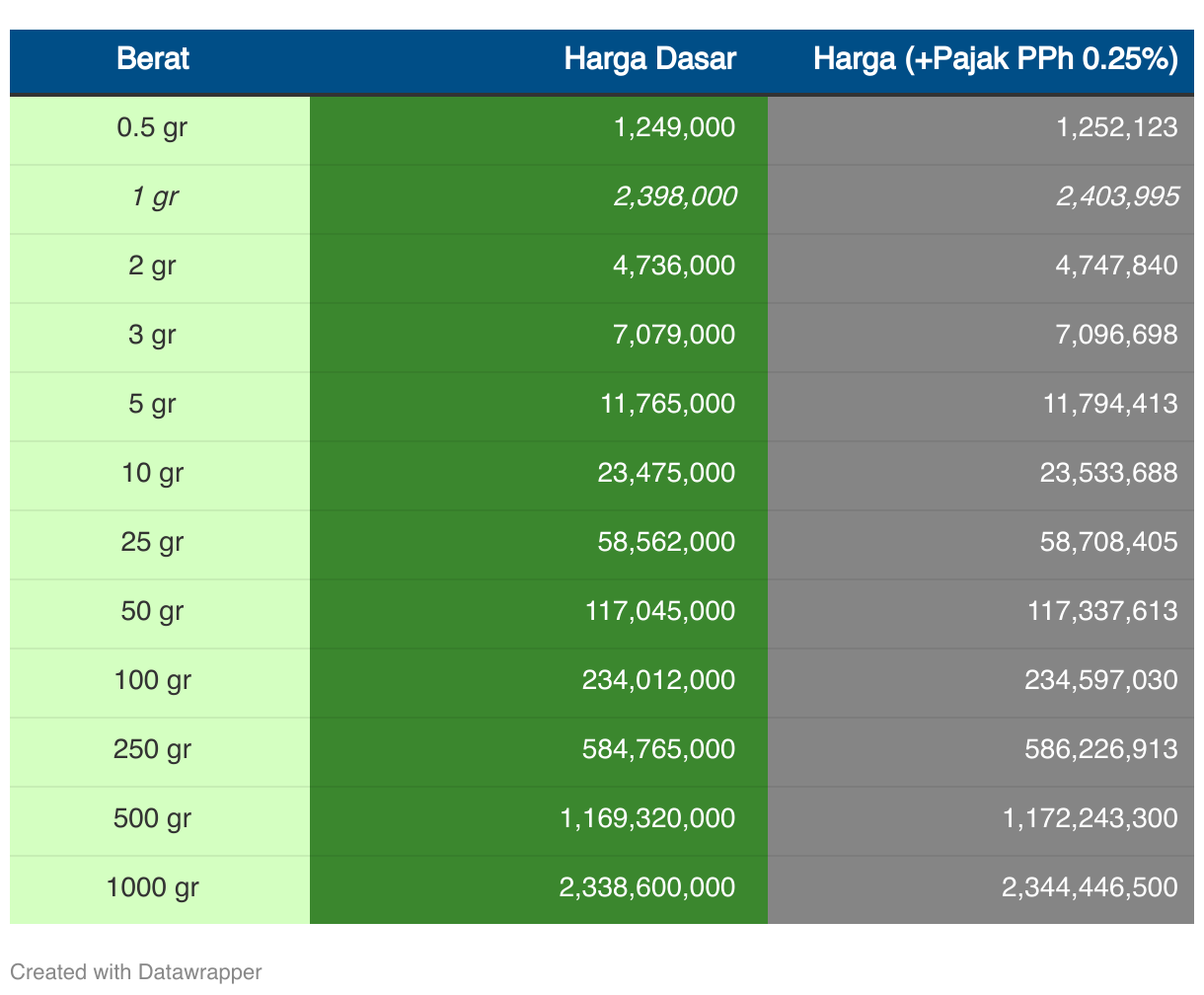Click taxed price 11,794,413 cell

[x=981, y=407]
